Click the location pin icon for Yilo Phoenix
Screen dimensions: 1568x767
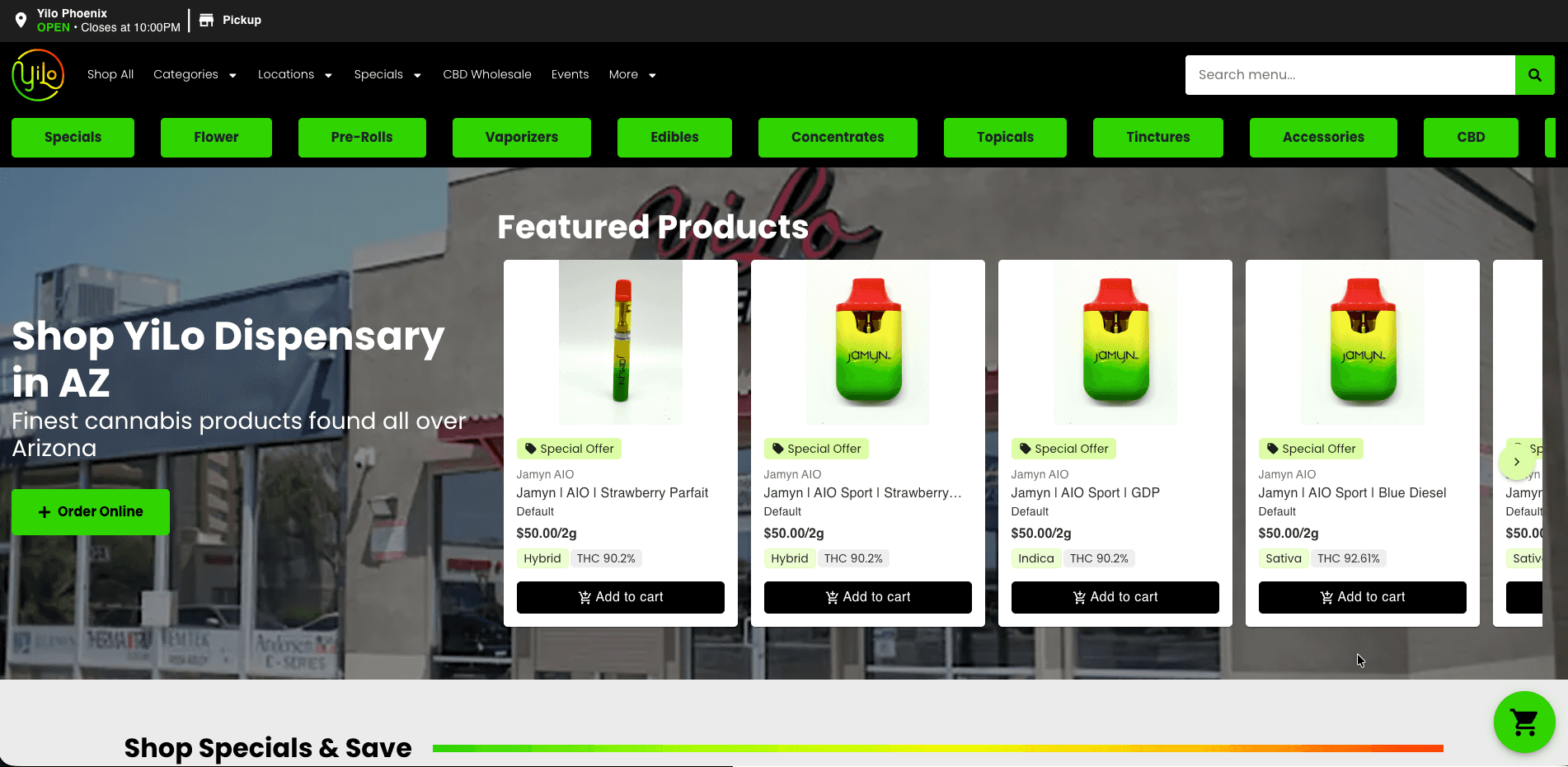point(21,20)
